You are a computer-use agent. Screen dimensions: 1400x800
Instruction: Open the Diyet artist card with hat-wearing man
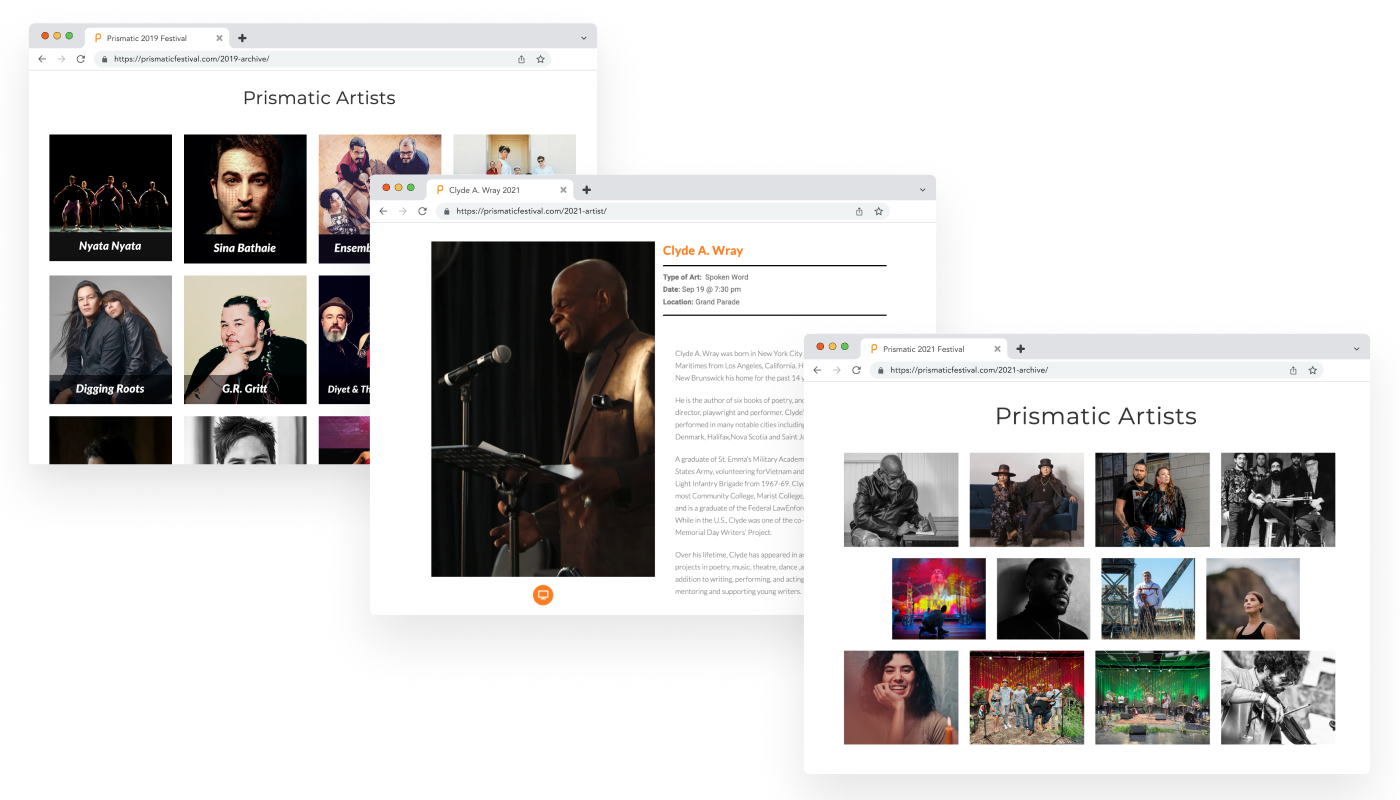click(x=344, y=340)
